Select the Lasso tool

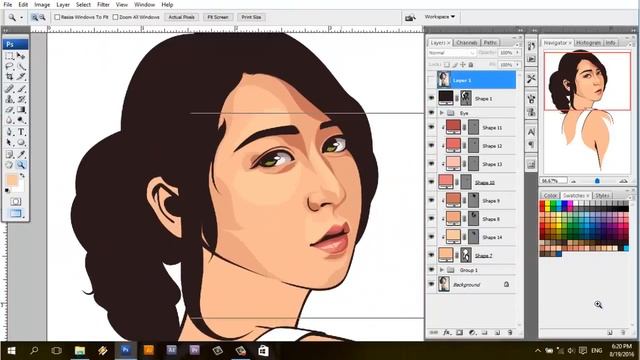click(x=9, y=67)
